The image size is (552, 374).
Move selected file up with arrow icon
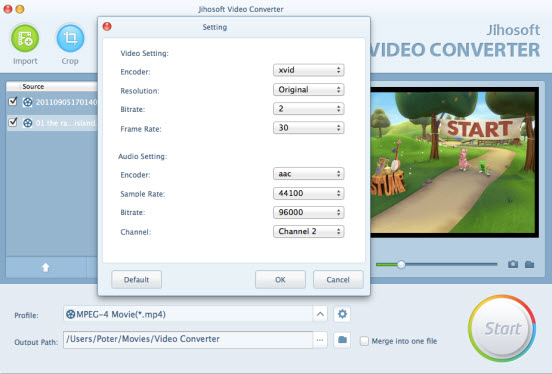tap(45, 268)
